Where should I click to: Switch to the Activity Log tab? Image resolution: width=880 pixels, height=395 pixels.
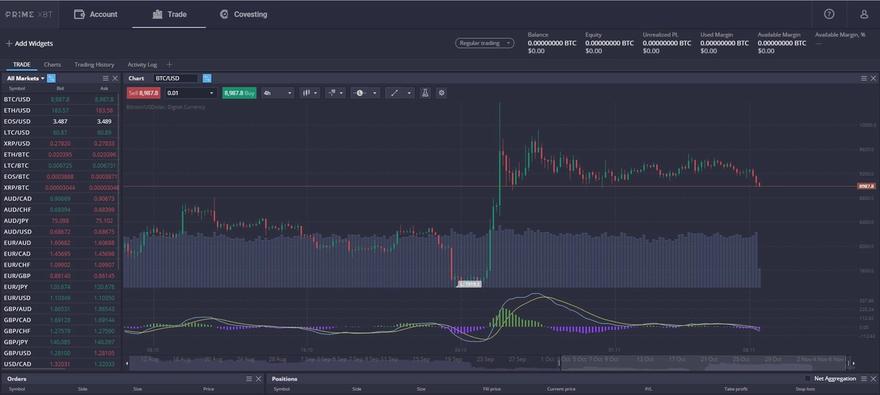[x=143, y=65]
